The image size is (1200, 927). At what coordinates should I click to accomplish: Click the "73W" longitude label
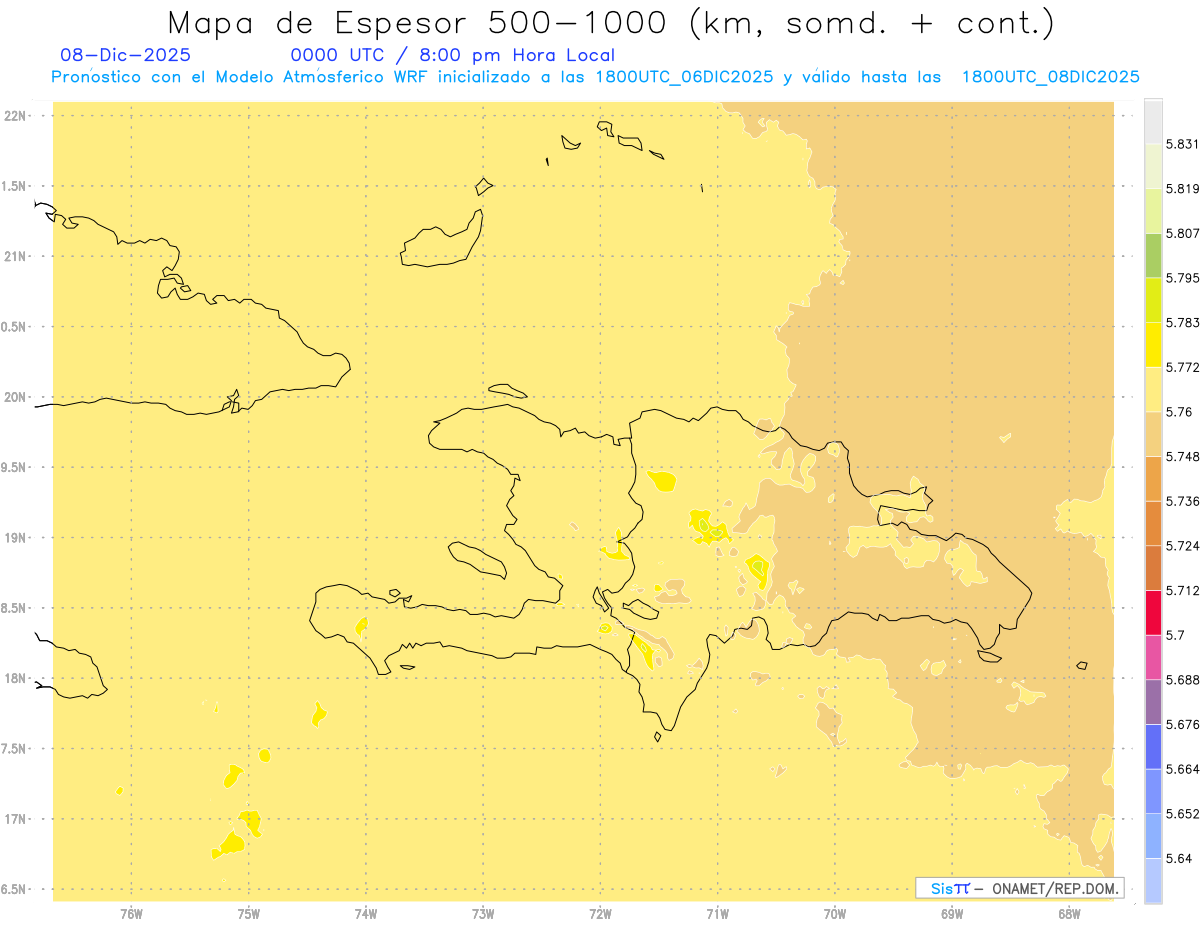pyautogui.click(x=483, y=914)
